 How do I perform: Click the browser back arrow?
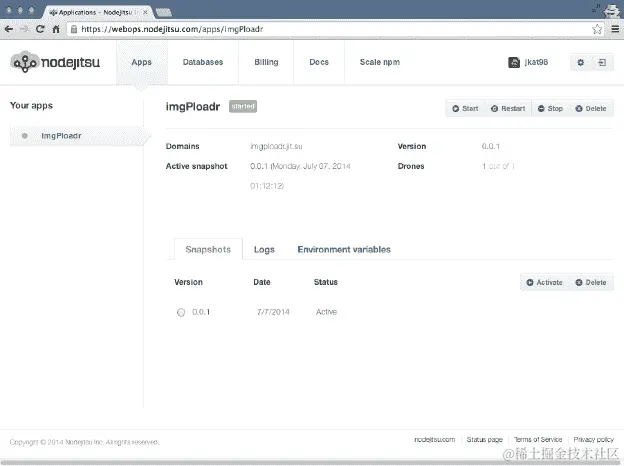[9, 29]
